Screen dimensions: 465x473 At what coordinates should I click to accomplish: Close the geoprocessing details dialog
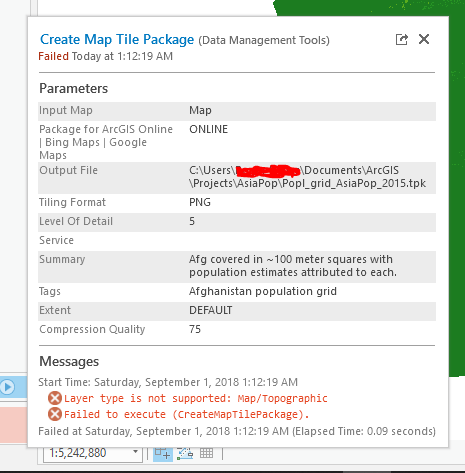424,39
